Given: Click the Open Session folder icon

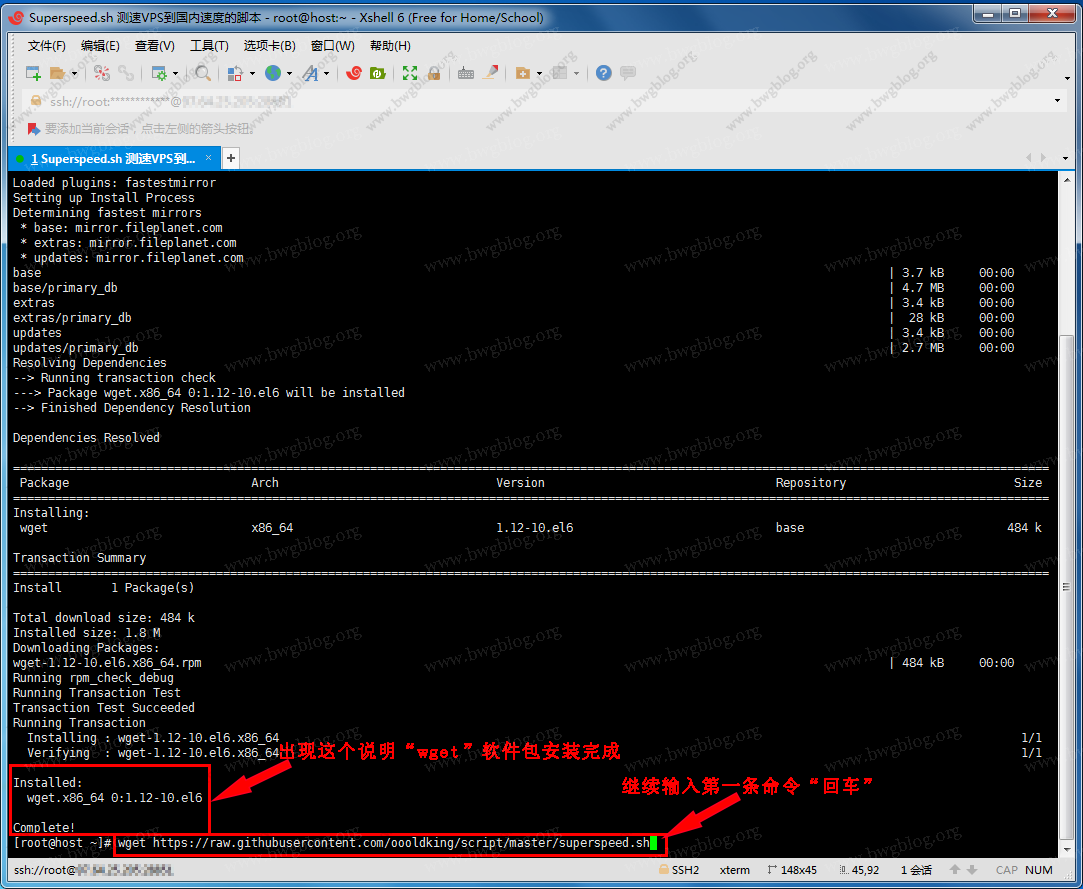Looking at the screenshot, I should tap(58, 73).
